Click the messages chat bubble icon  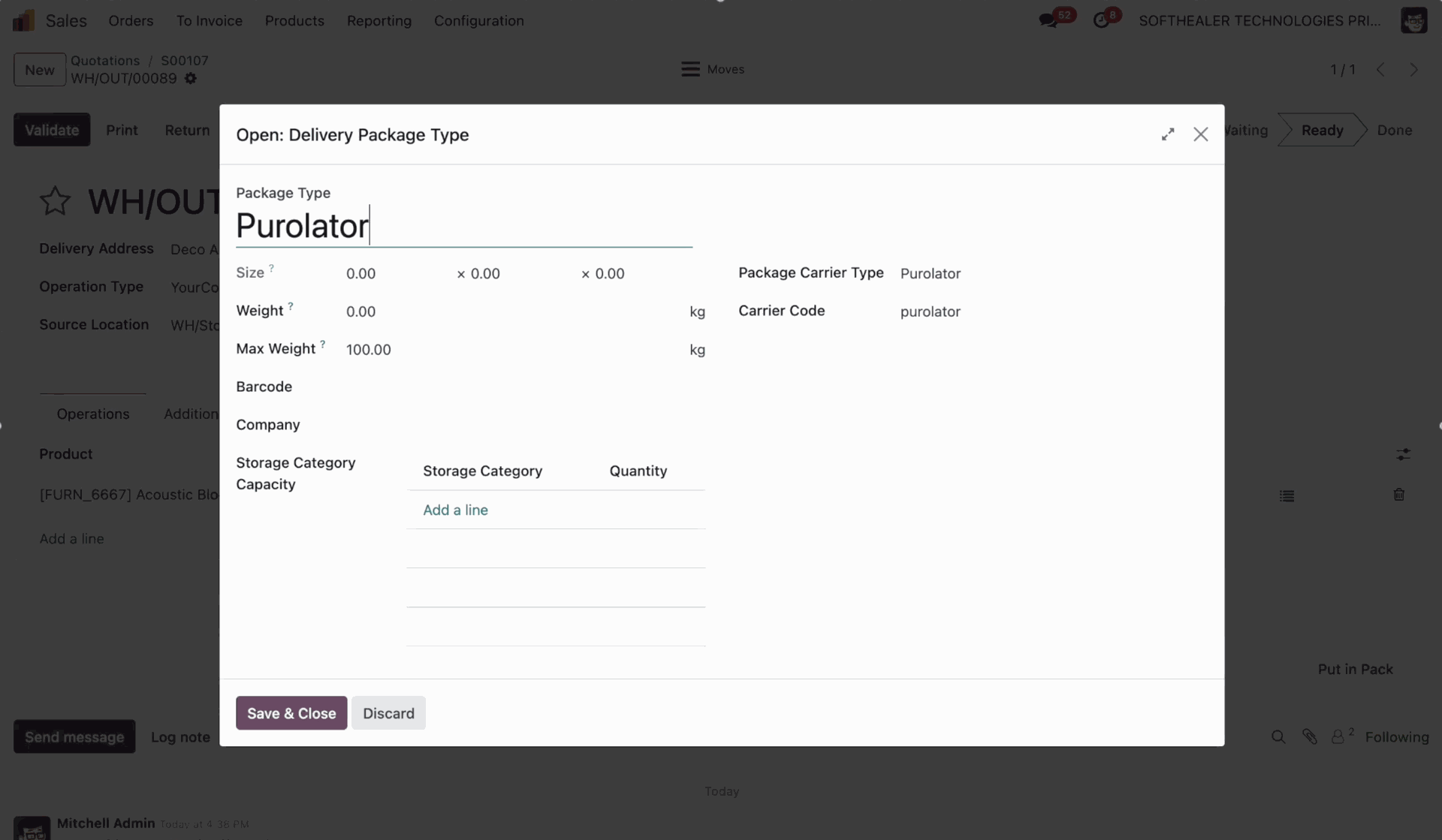click(x=1048, y=21)
